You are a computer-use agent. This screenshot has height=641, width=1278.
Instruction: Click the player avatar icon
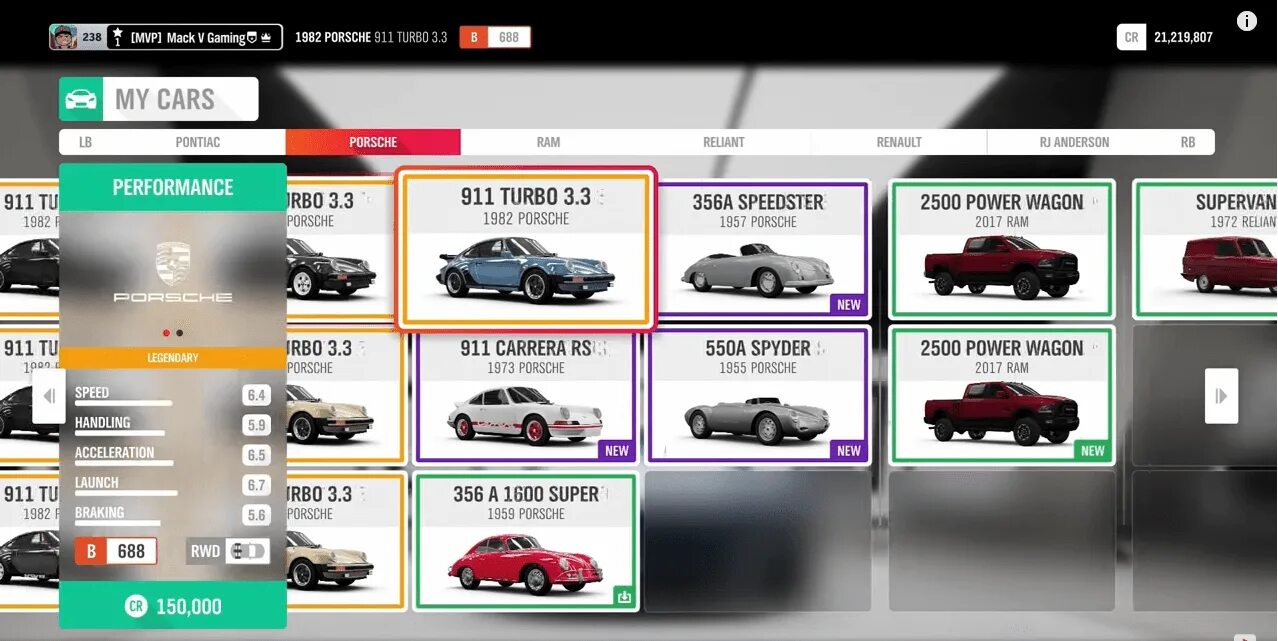coord(64,37)
